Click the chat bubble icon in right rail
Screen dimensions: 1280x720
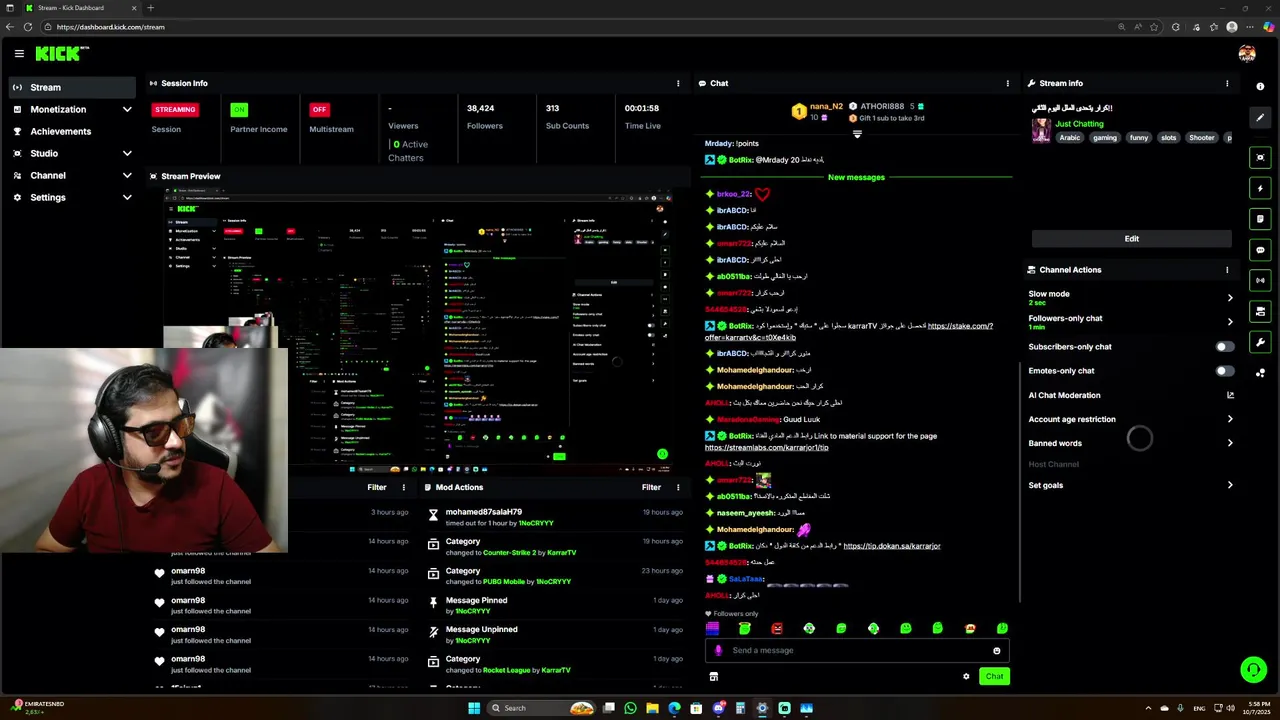click(x=1260, y=250)
